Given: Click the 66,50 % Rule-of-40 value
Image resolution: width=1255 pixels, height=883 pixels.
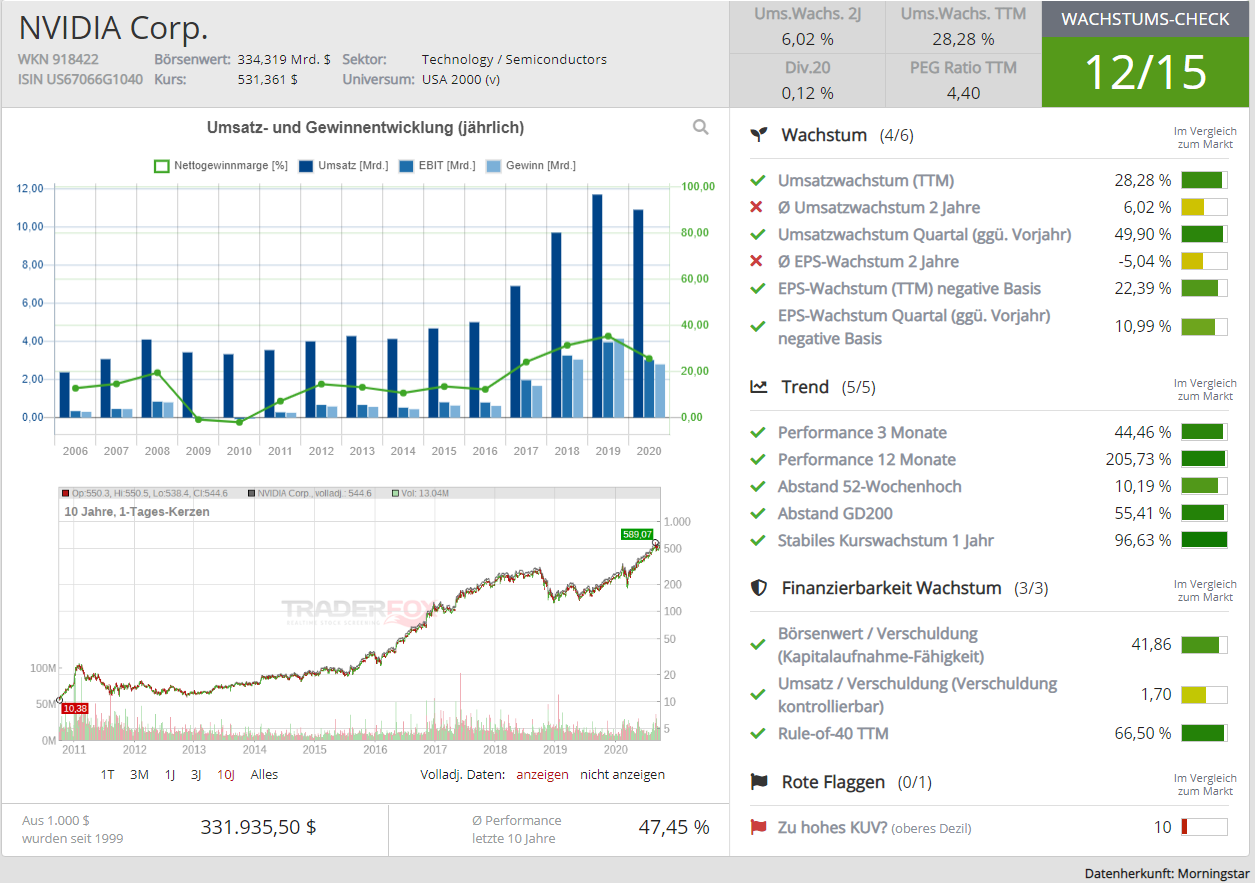Looking at the screenshot, I should coord(1142,733).
